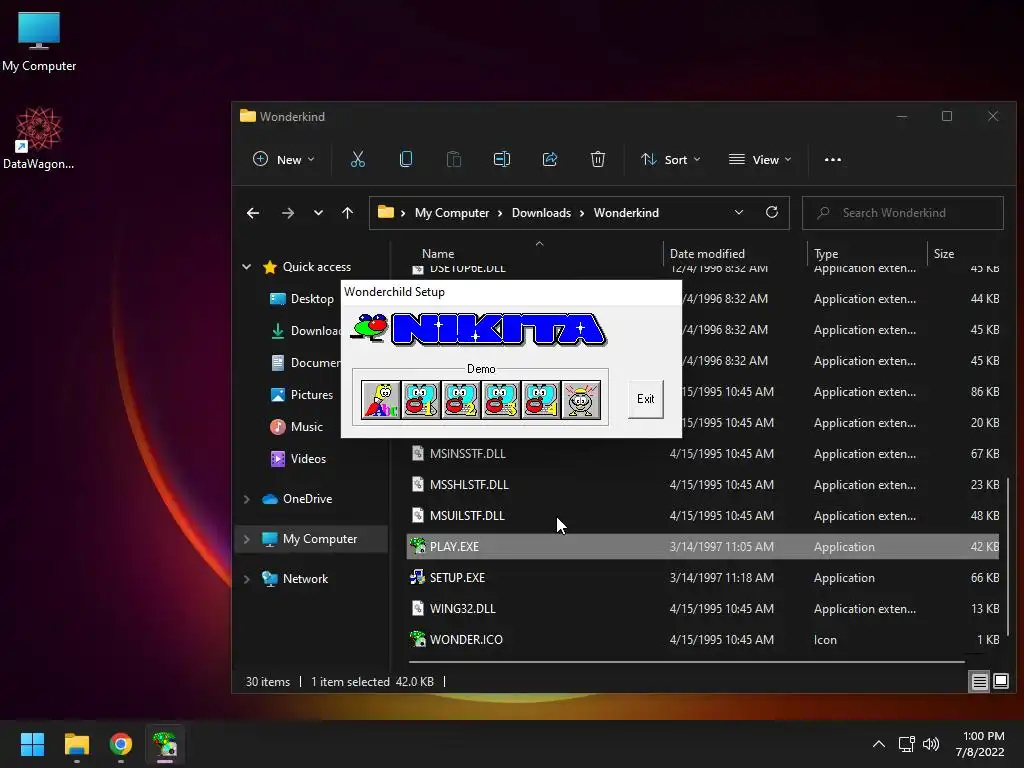Sort files by Size column header
The height and width of the screenshot is (768, 1024).
pos(944,253)
